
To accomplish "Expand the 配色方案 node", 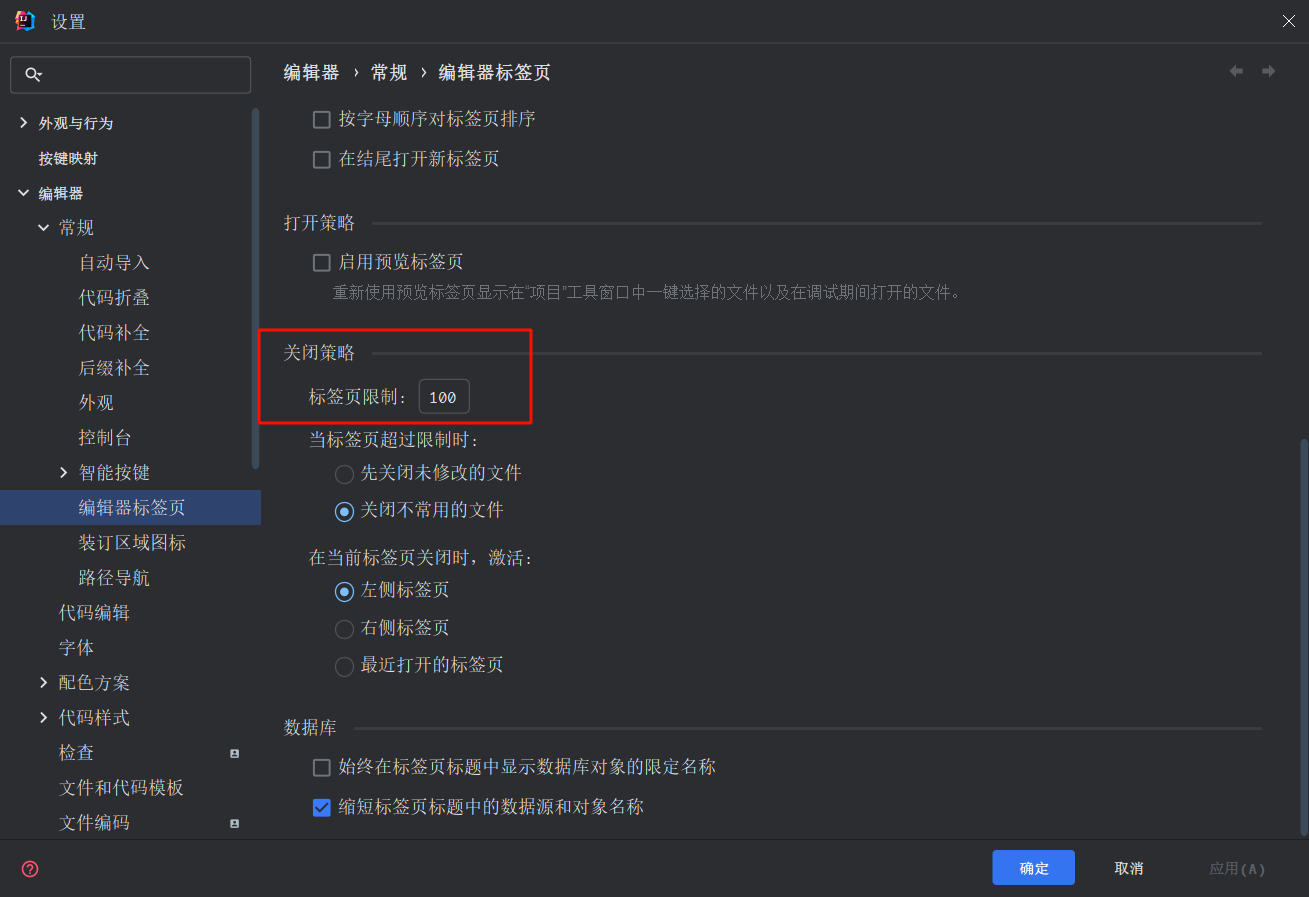I will coord(43,682).
